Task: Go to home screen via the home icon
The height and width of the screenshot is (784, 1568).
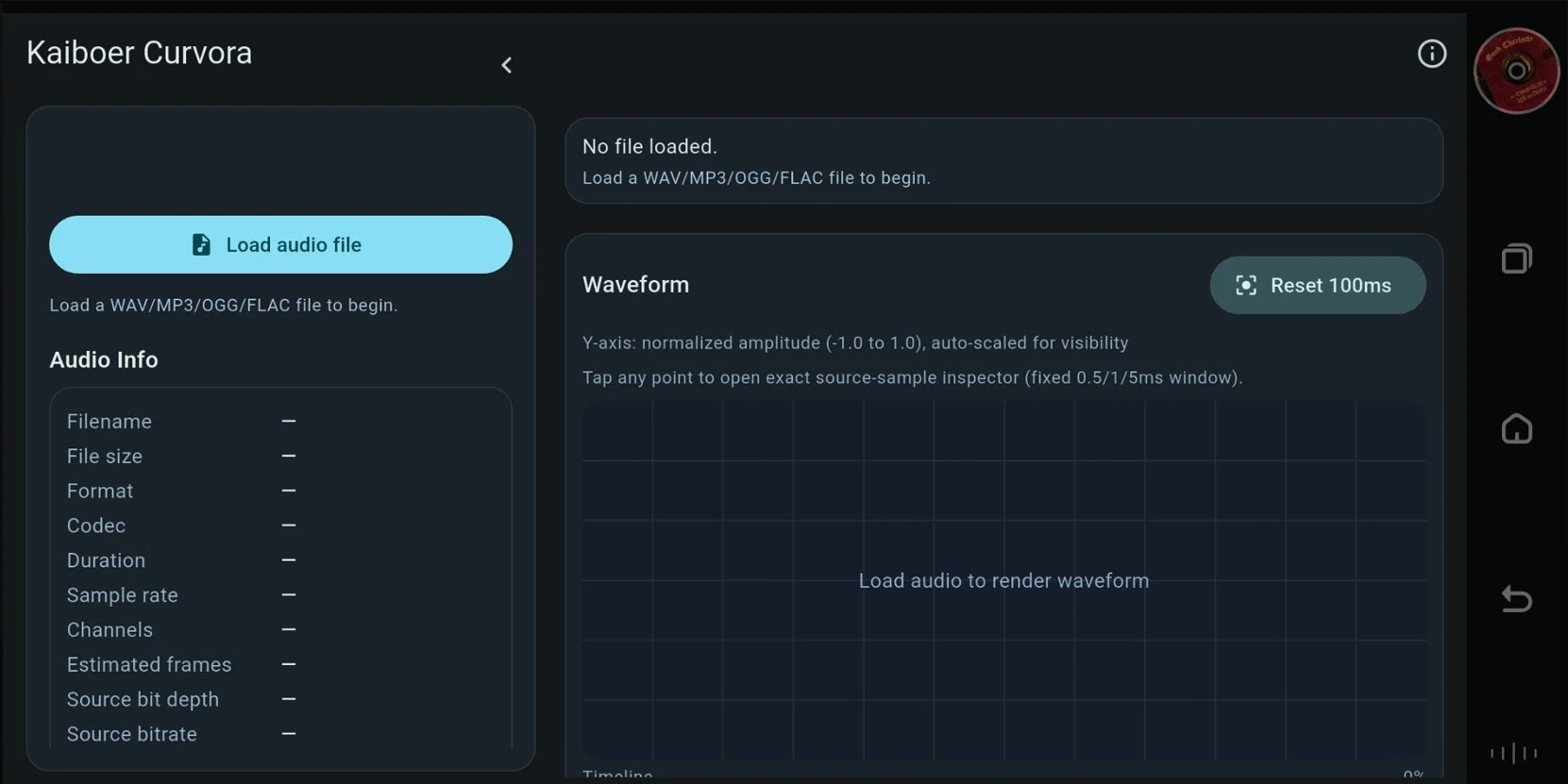Action: pos(1516,428)
